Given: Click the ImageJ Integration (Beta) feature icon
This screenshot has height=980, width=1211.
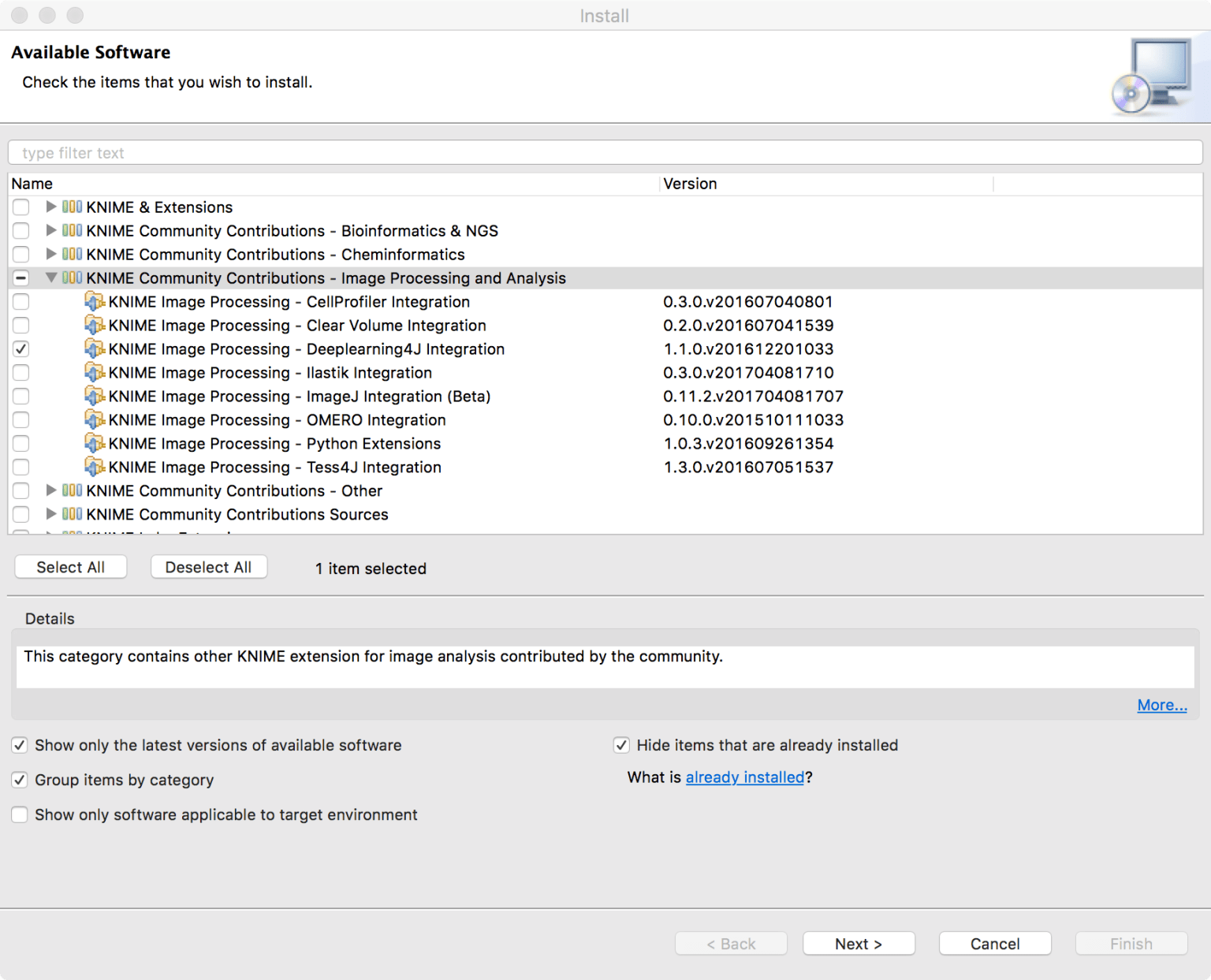Looking at the screenshot, I should click(x=95, y=396).
